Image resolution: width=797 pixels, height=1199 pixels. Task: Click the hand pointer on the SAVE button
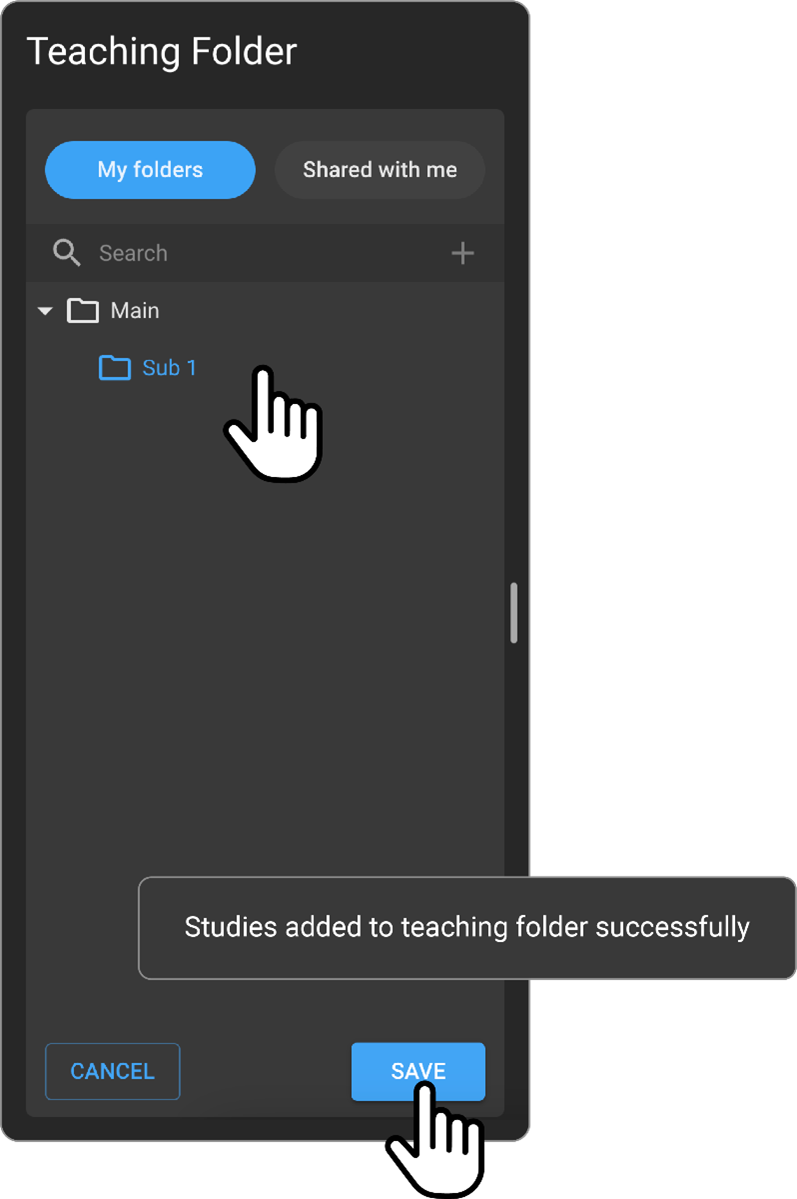(437, 1138)
